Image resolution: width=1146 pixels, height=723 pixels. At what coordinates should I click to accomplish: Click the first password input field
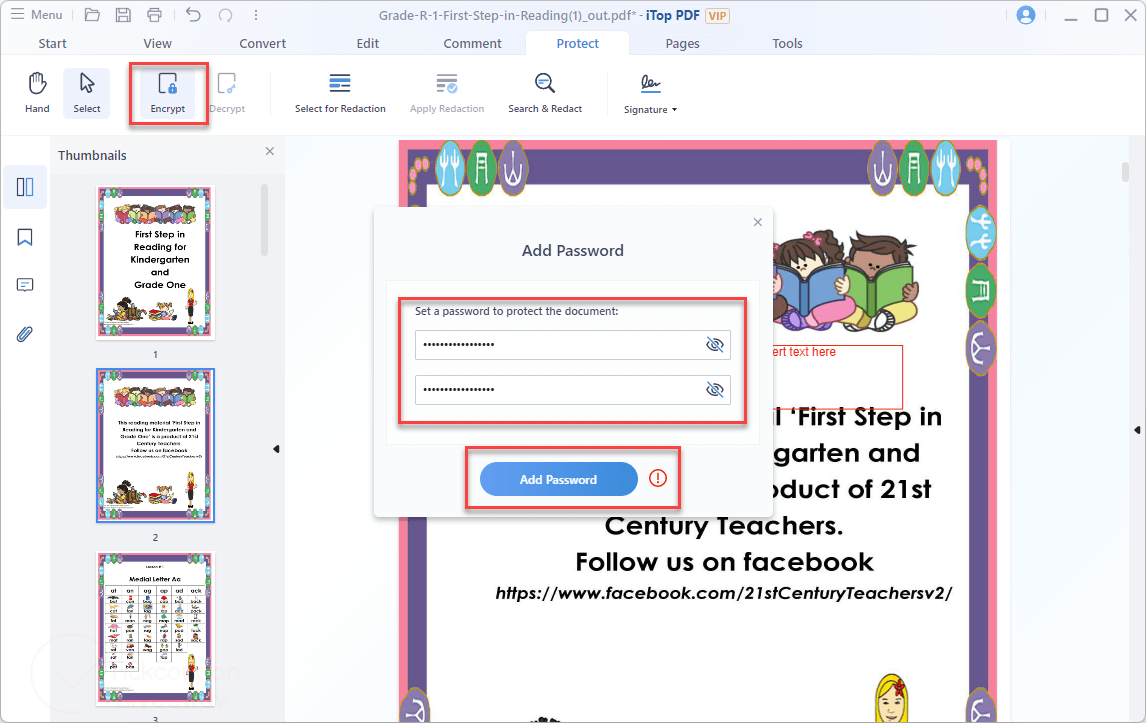(572, 344)
